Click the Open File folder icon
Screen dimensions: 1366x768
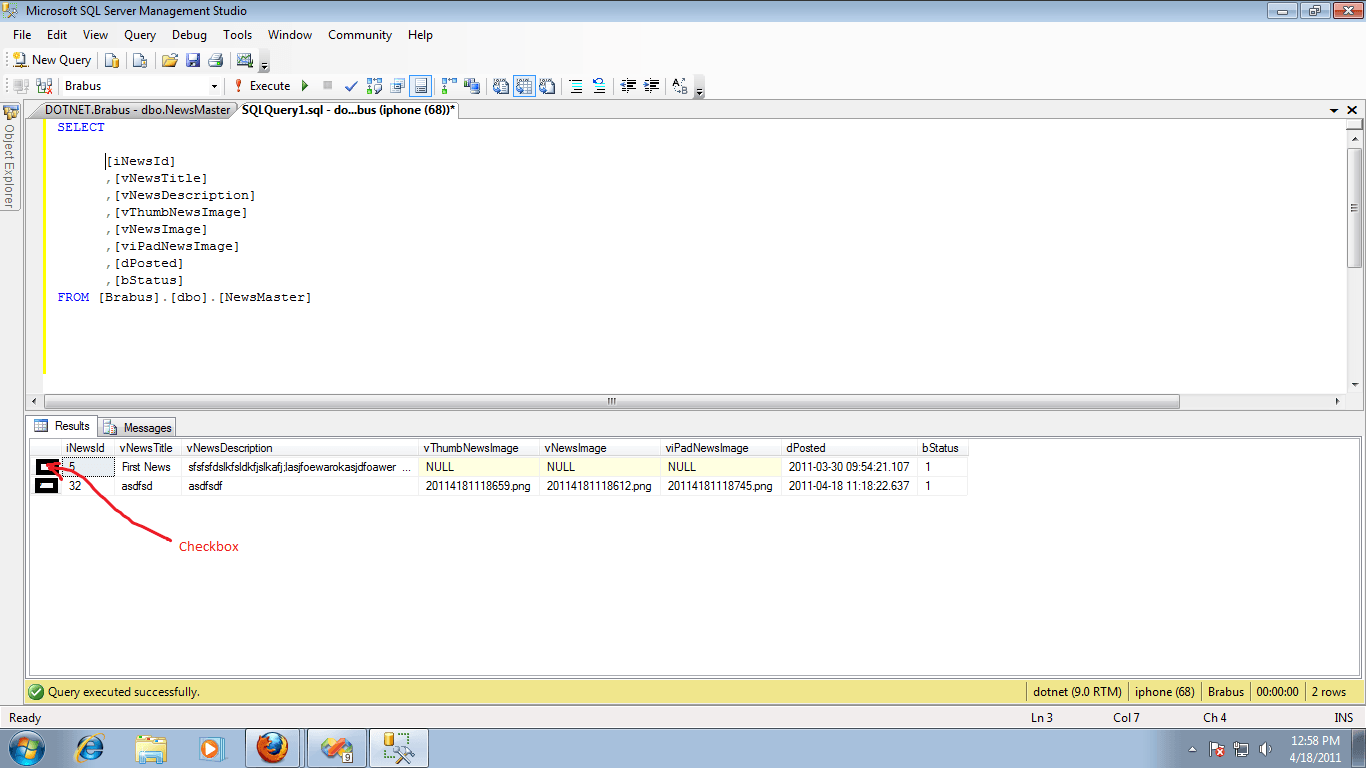click(170, 60)
